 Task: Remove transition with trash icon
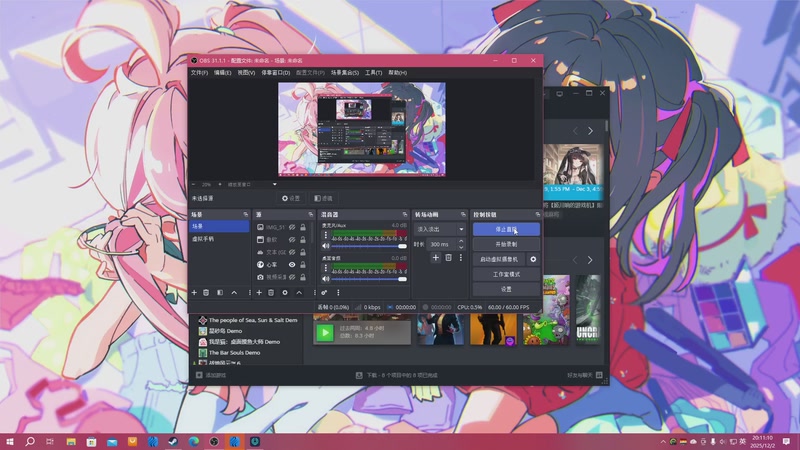click(x=448, y=258)
